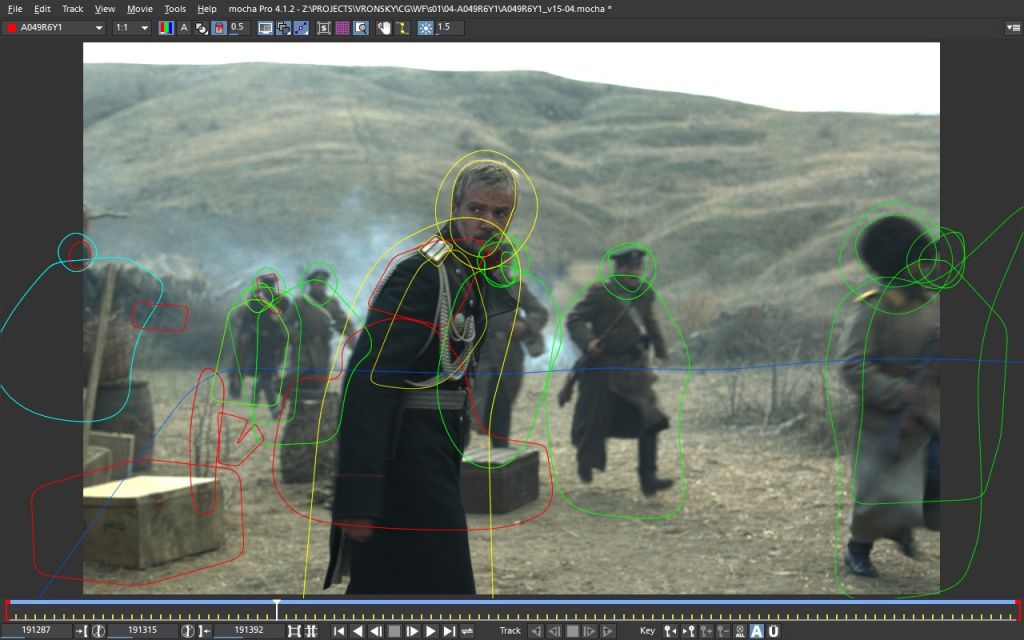1024x640 pixels.
Task: Toggle the Überkey 'Ü' button
Action: 774,631
